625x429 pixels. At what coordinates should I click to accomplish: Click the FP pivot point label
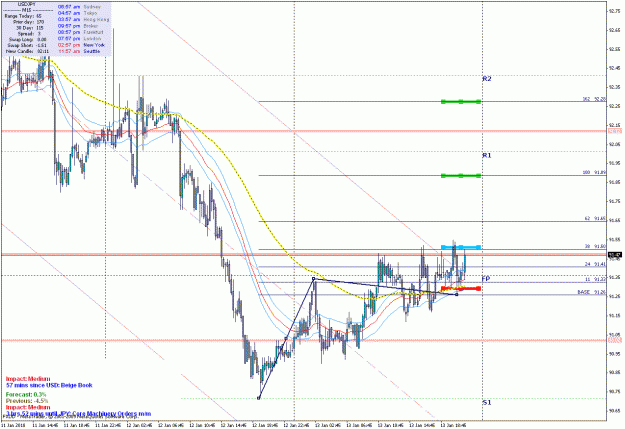[x=485, y=278]
